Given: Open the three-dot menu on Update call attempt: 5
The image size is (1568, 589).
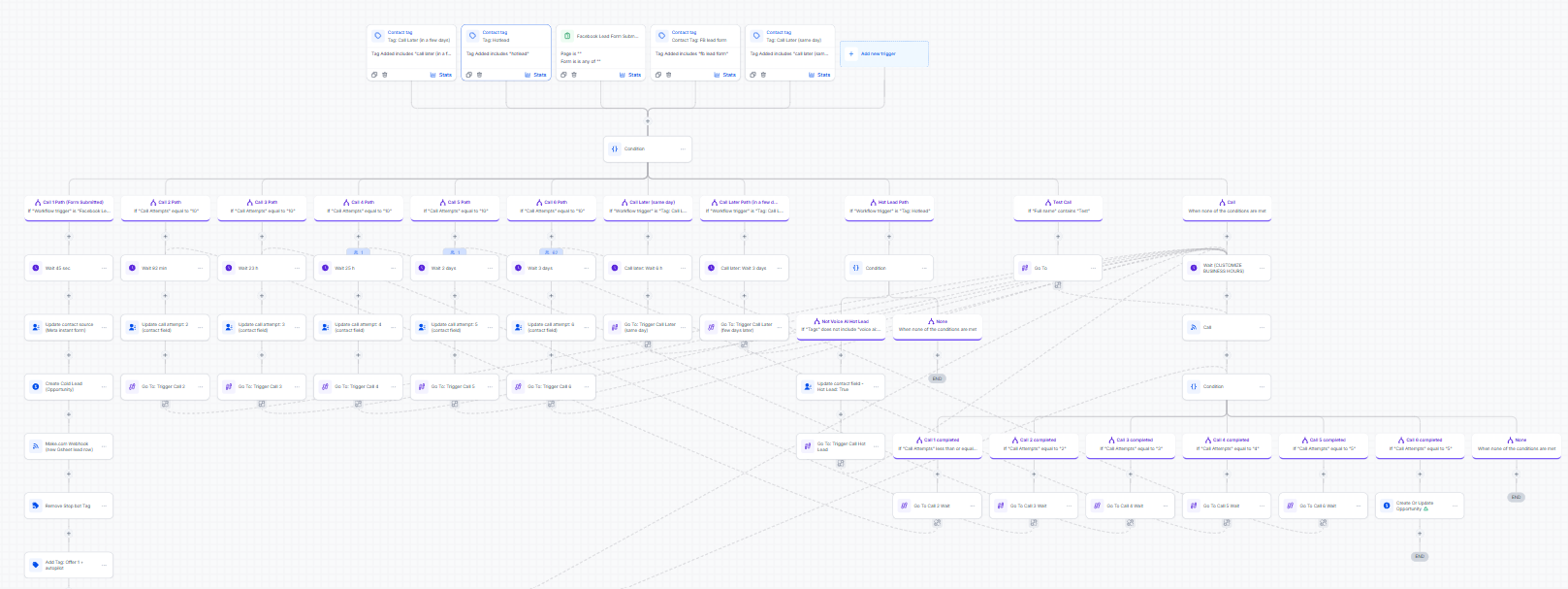Looking at the screenshot, I should pos(490,327).
